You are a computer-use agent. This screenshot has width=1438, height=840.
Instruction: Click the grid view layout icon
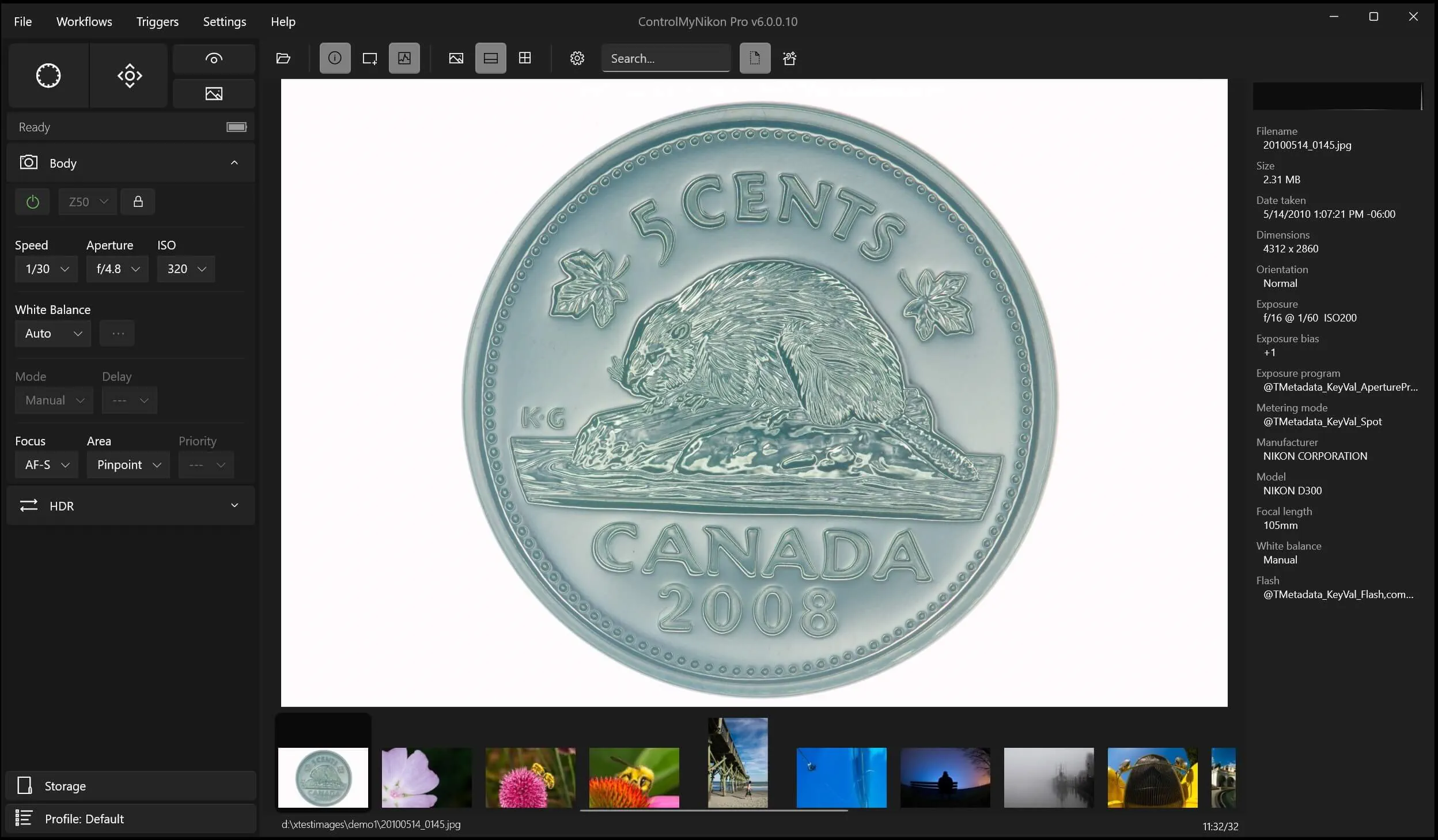525,58
